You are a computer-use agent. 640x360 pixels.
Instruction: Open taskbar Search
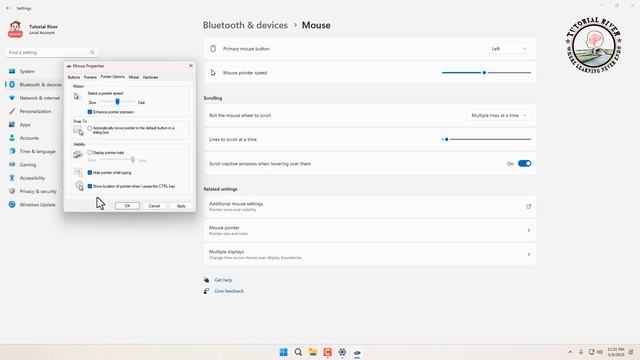tap(298, 352)
